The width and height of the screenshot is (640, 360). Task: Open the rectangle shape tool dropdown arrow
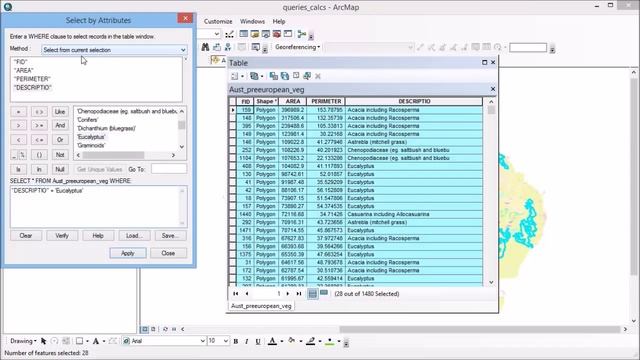click(87, 341)
